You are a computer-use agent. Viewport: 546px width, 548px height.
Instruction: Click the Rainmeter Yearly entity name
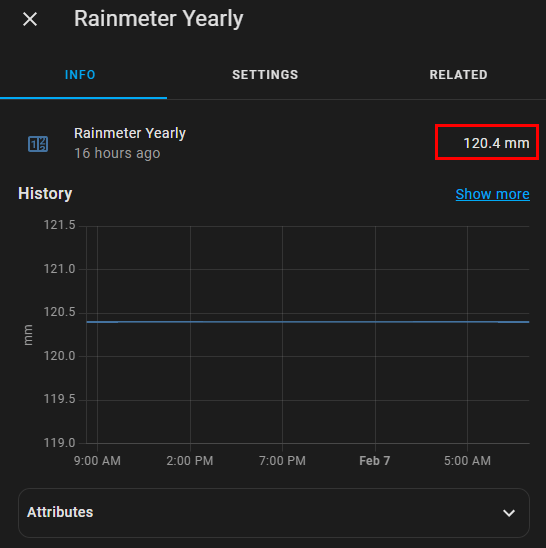pos(130,133)
